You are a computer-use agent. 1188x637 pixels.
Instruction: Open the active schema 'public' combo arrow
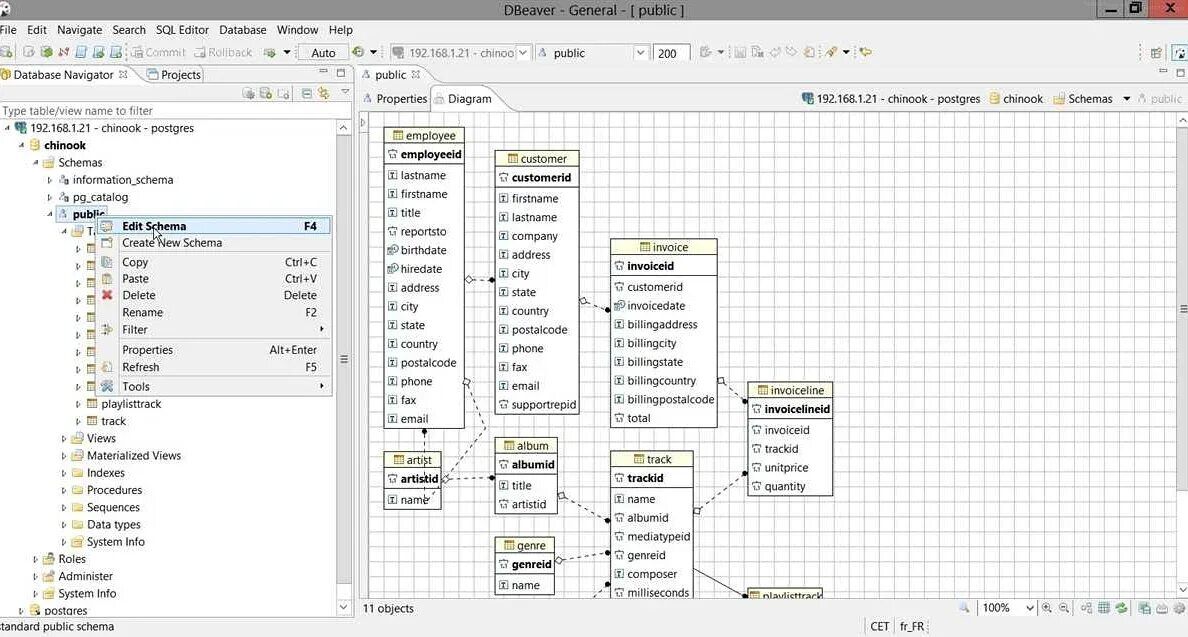click(x=640, y=52)
